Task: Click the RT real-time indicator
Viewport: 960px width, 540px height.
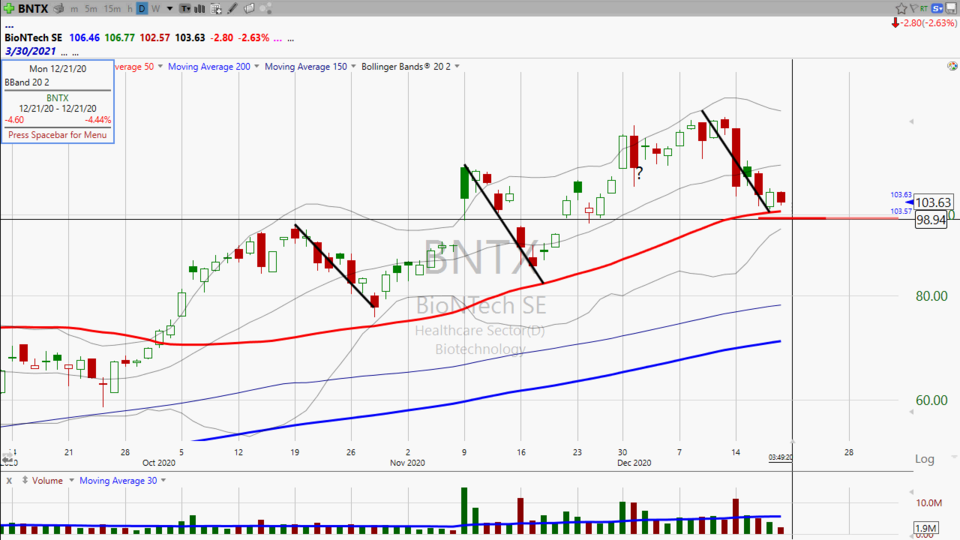Action: click(x=924, y=8)
